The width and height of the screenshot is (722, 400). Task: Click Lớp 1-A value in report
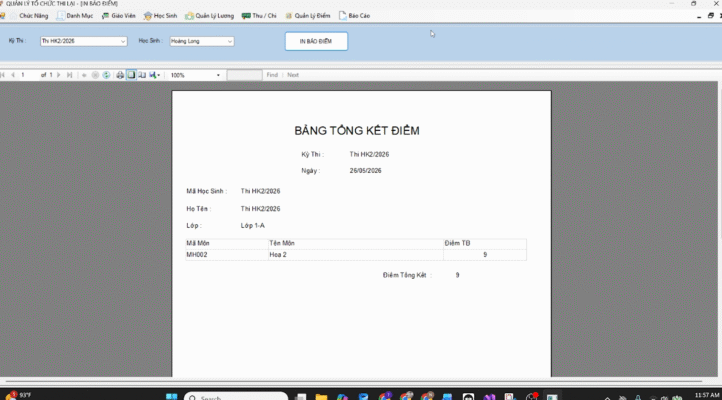[253, 226]
